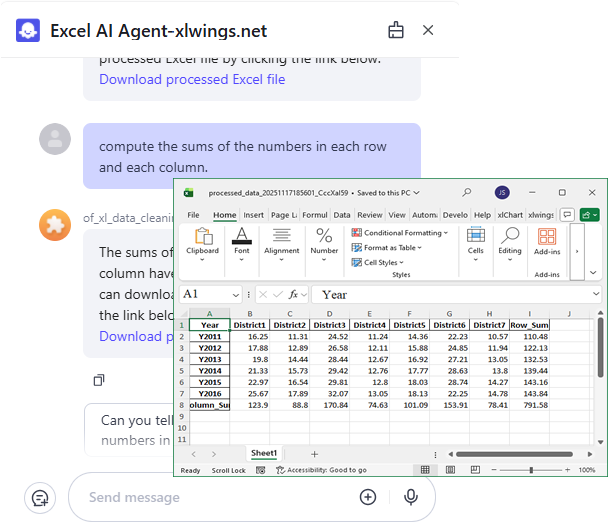The height and width of the screenshot is (530, 608).
Task: Click the Add-ins button
Action: pos(547,241)
